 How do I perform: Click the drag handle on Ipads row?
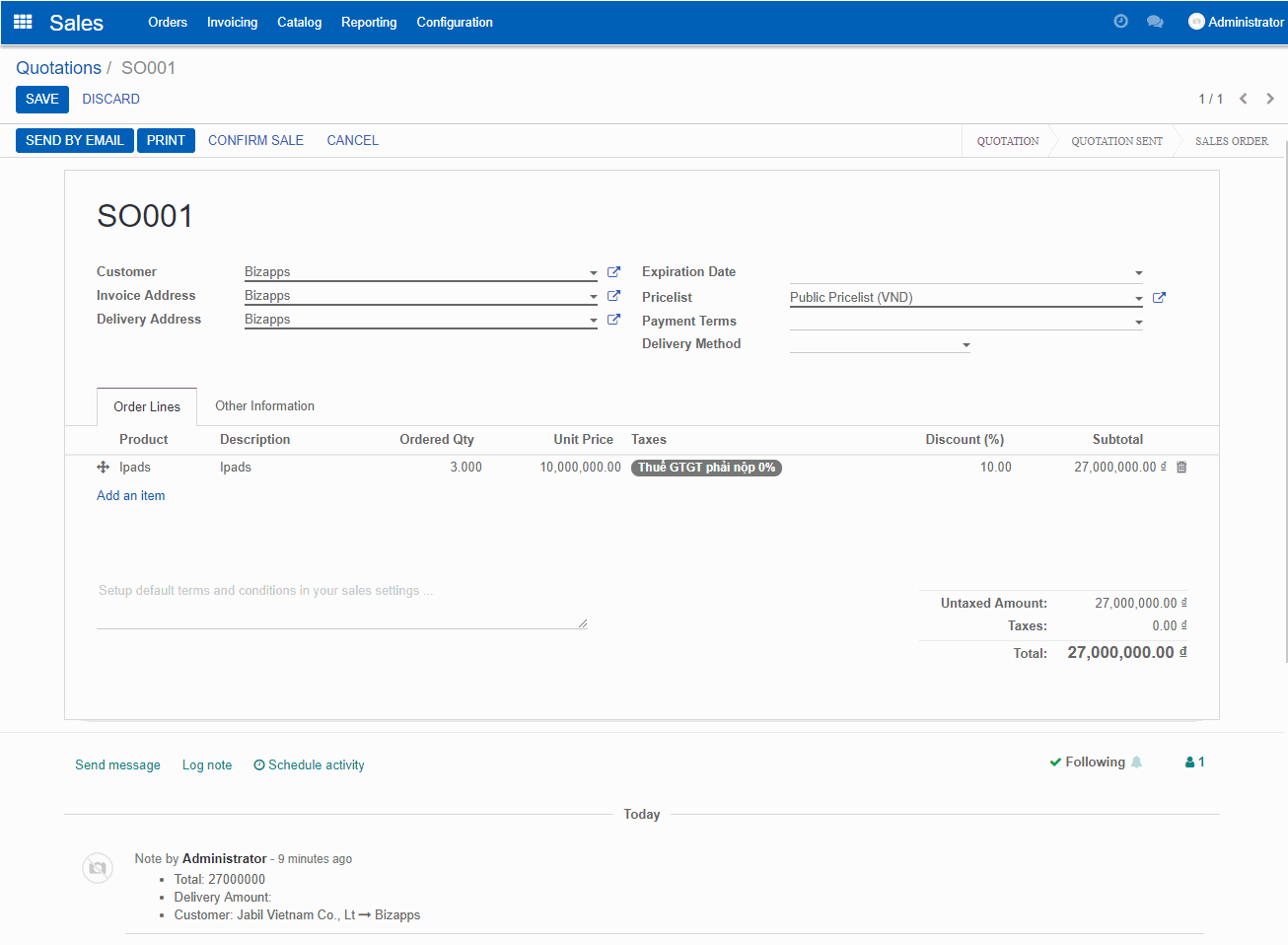click(103, 468)
